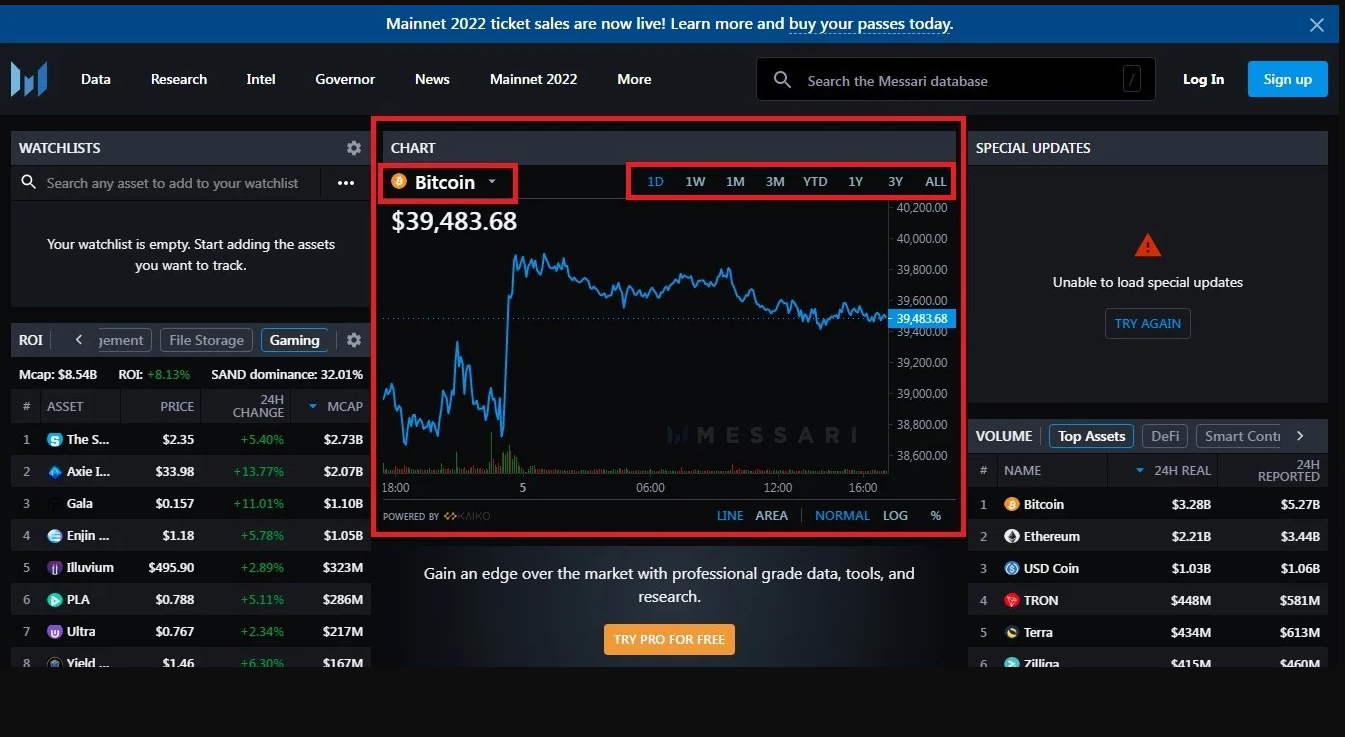Click the Log In link
The height and width of the screenshot is (737, 1345).
tap(1203, 79)
